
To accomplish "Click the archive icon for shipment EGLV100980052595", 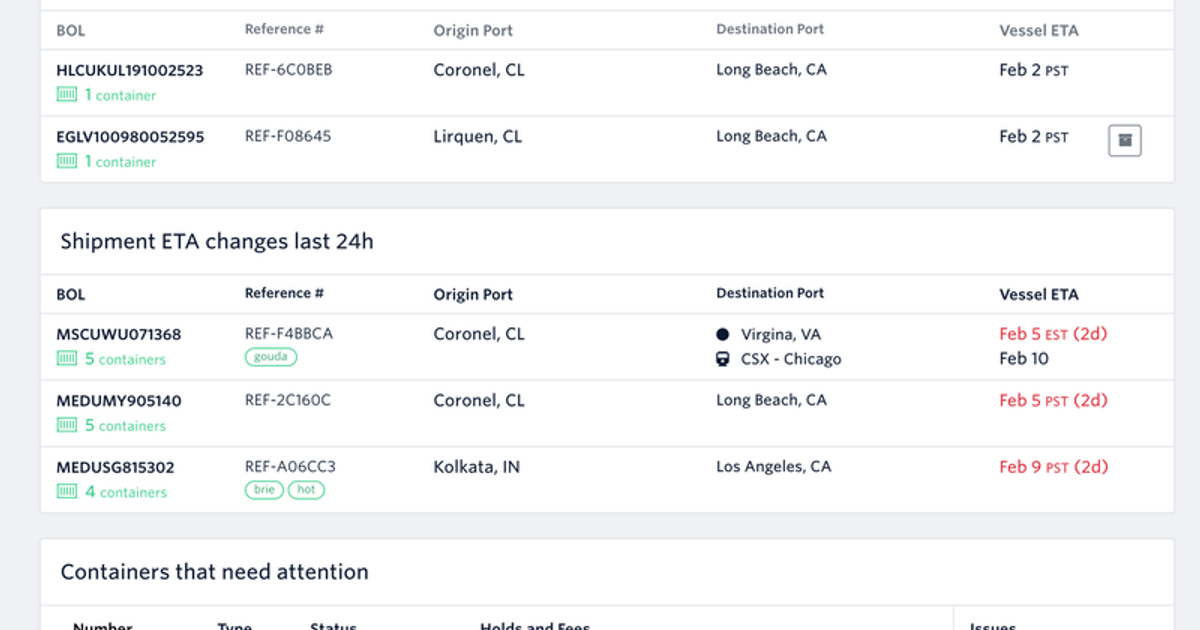I will click(1124, 140).
